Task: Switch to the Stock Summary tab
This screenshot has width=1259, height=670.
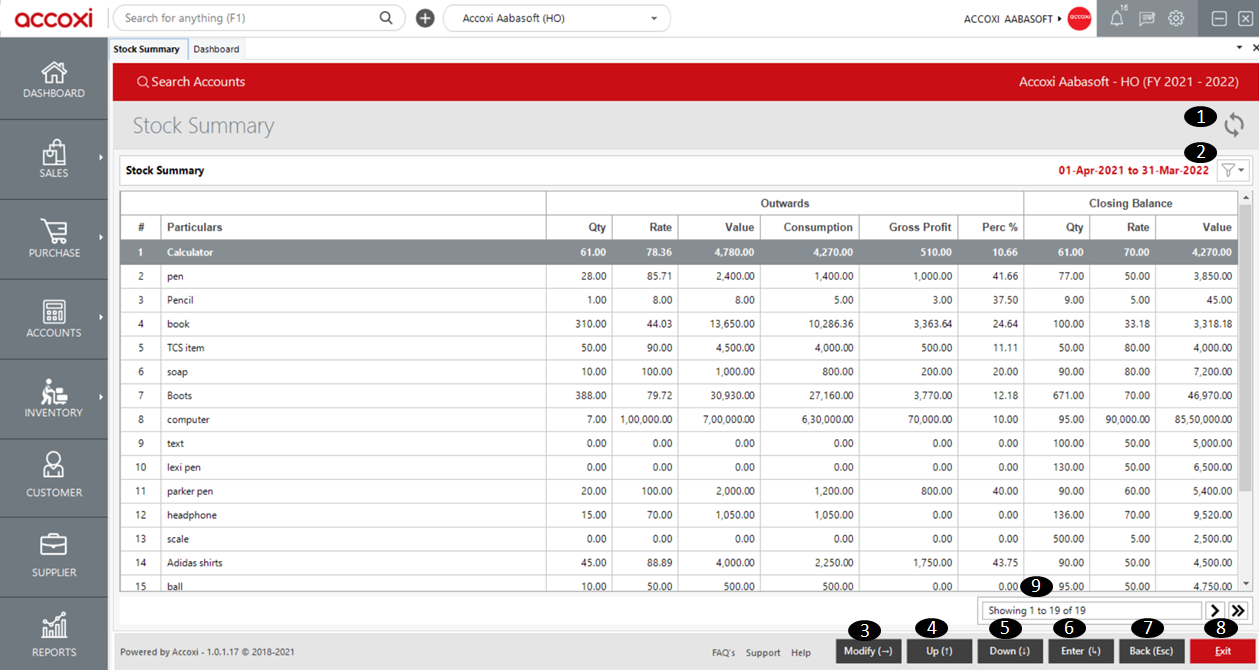Action: point(147,49)
